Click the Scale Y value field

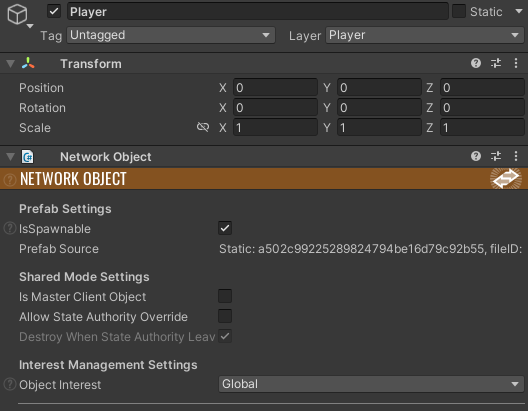pyautogui.click(x=379, y=128)
